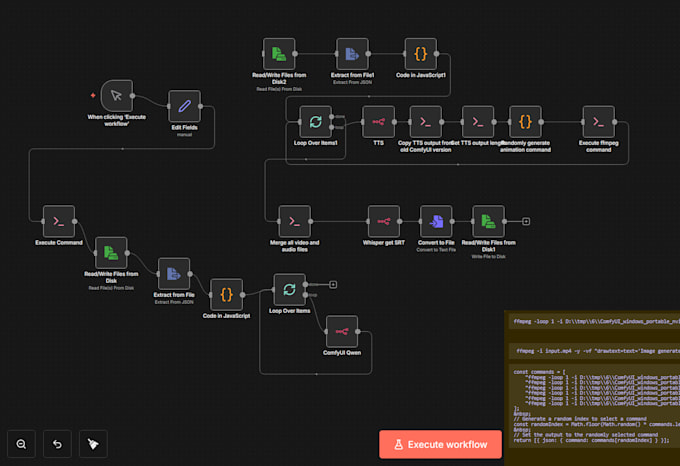Click the sticky note with ffmpeg commands
The height and width of the screenshot is (466, 680).
tap(592, 388)
